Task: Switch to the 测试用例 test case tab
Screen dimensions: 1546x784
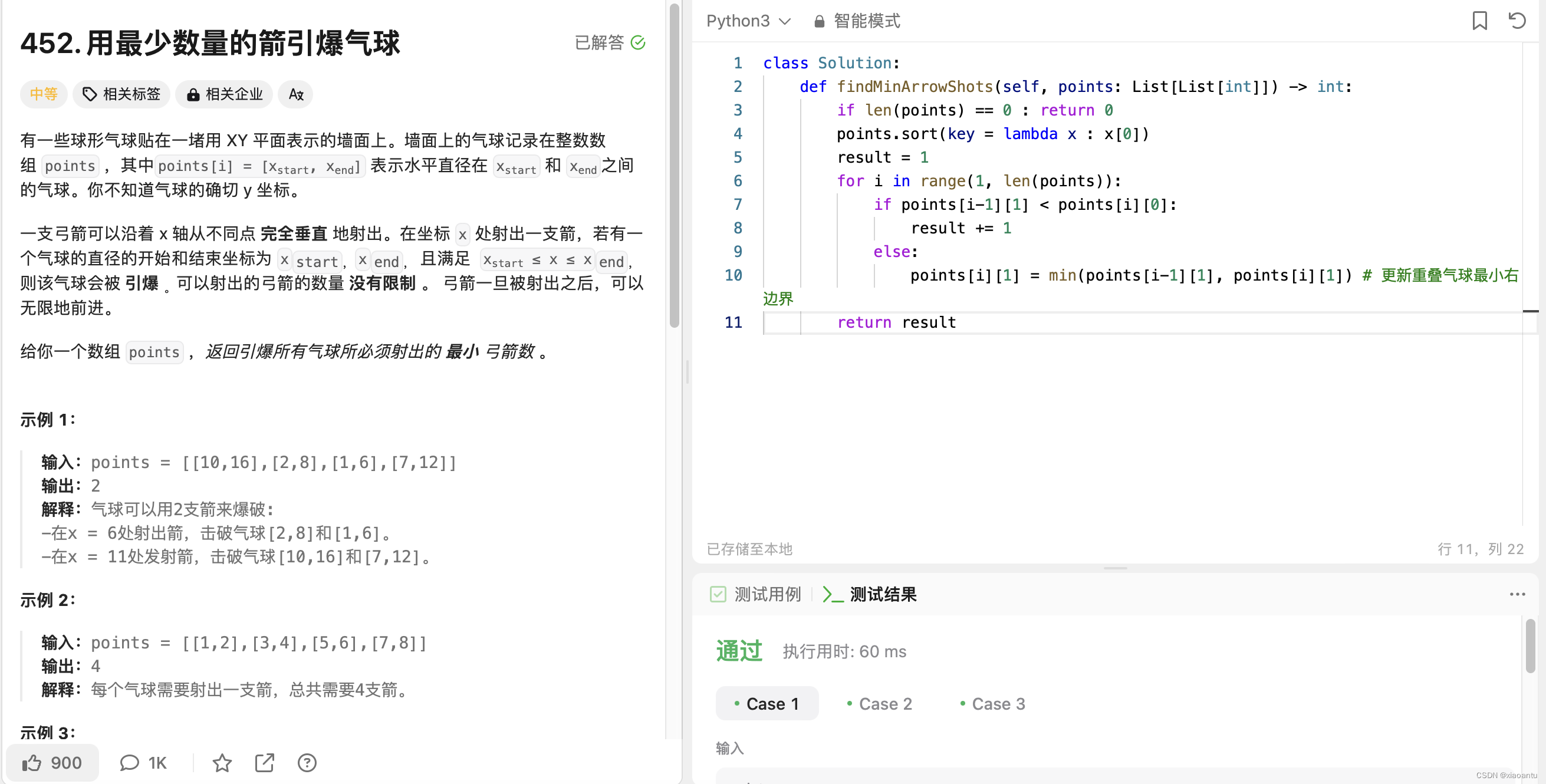Action: pyautogui.click(x=755, y=594)
